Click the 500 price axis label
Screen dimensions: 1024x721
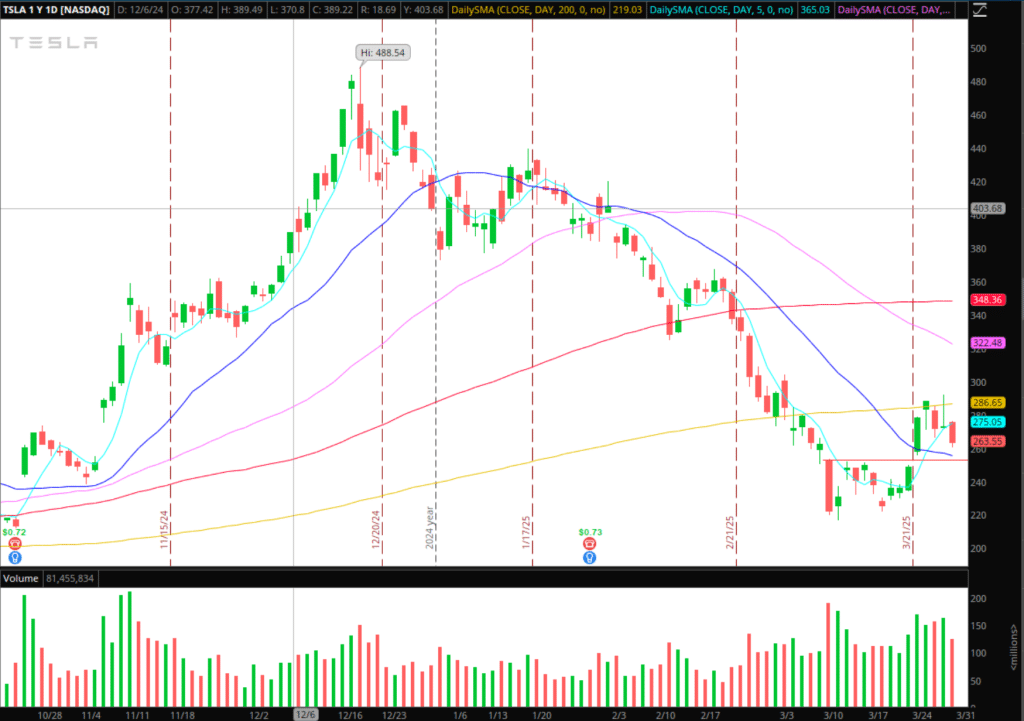pos(978,48)
